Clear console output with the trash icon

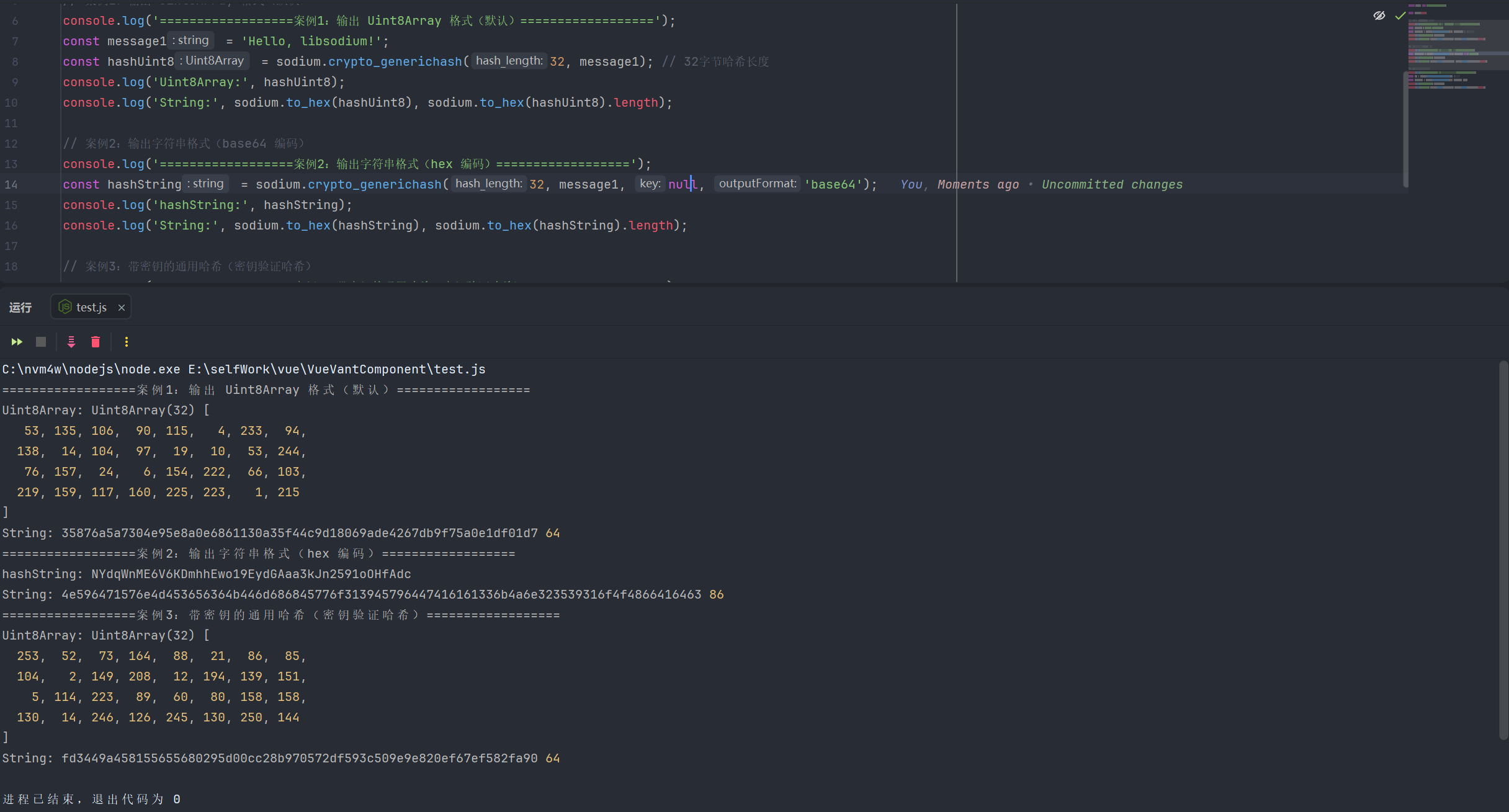point(96,342)
